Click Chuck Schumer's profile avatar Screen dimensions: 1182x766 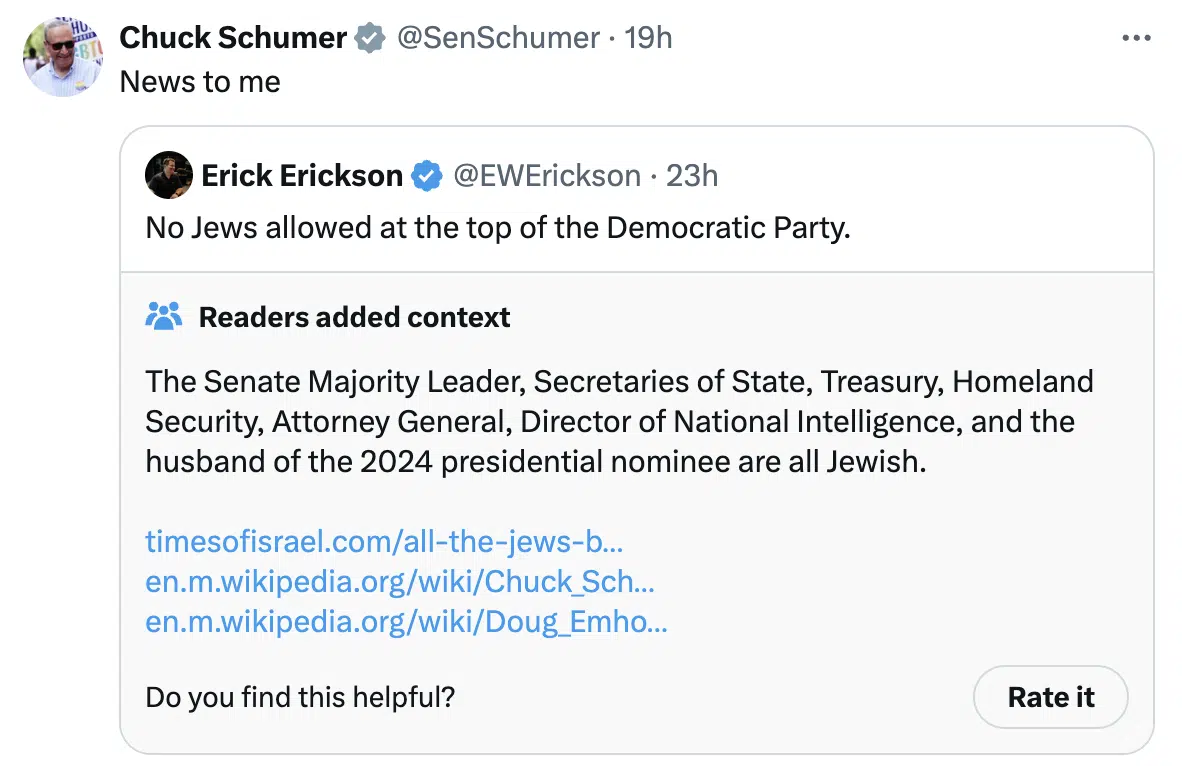(x=63, y=57)
